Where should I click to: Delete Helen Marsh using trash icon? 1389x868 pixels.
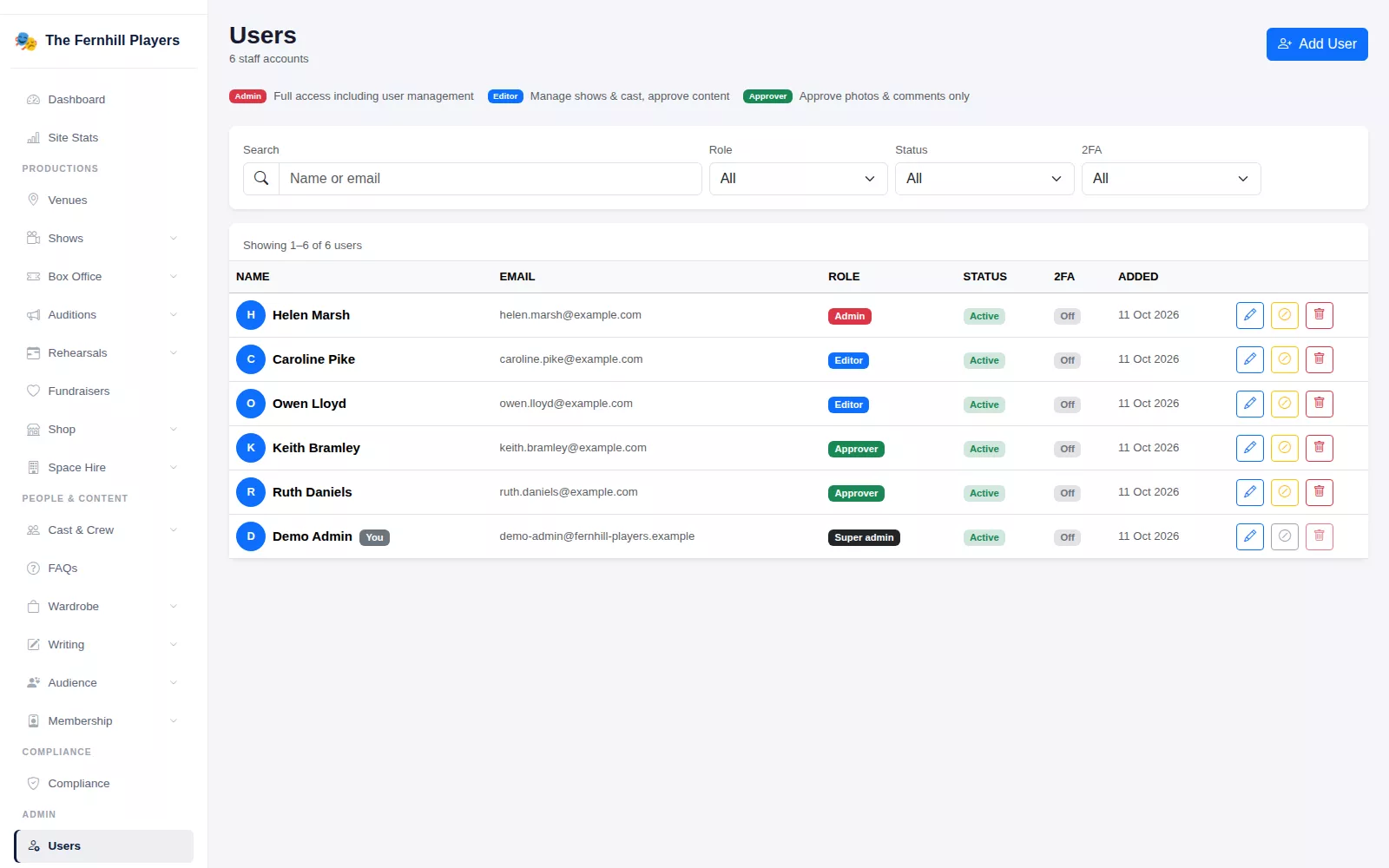tap(1319, 315)
